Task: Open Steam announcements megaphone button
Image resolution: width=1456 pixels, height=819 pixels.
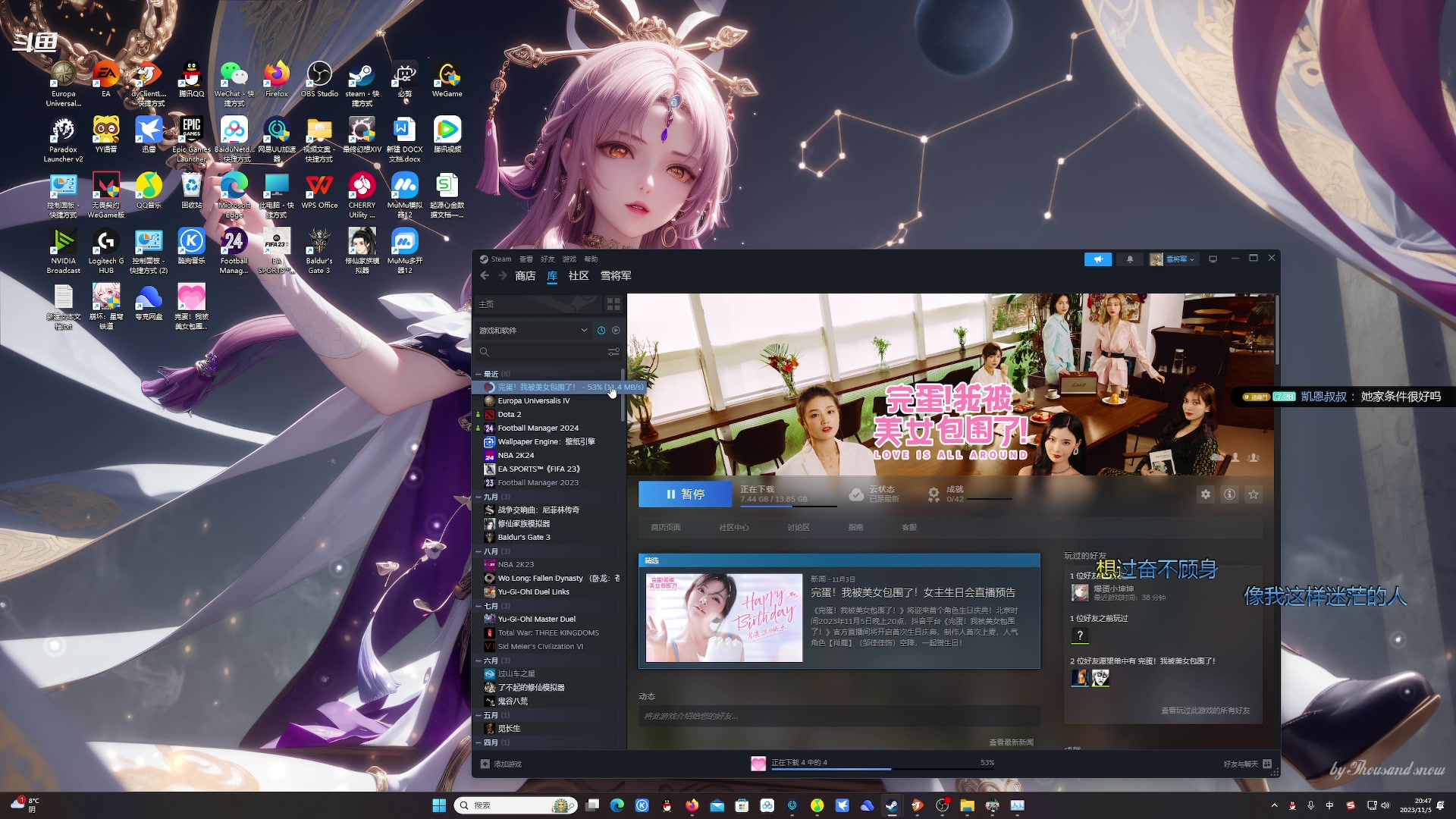Action: [x=1098, y=259]
